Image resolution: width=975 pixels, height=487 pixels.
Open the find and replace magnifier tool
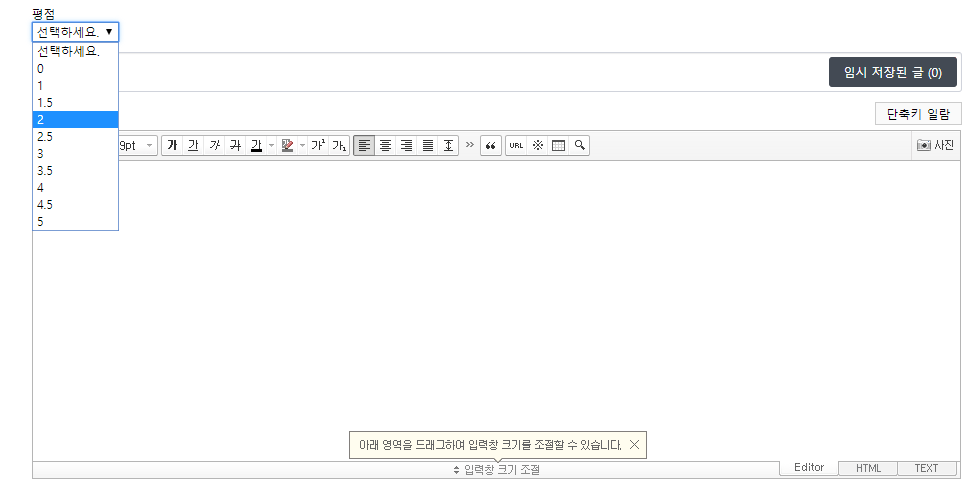pyautogui.click(x=579, y=146)
